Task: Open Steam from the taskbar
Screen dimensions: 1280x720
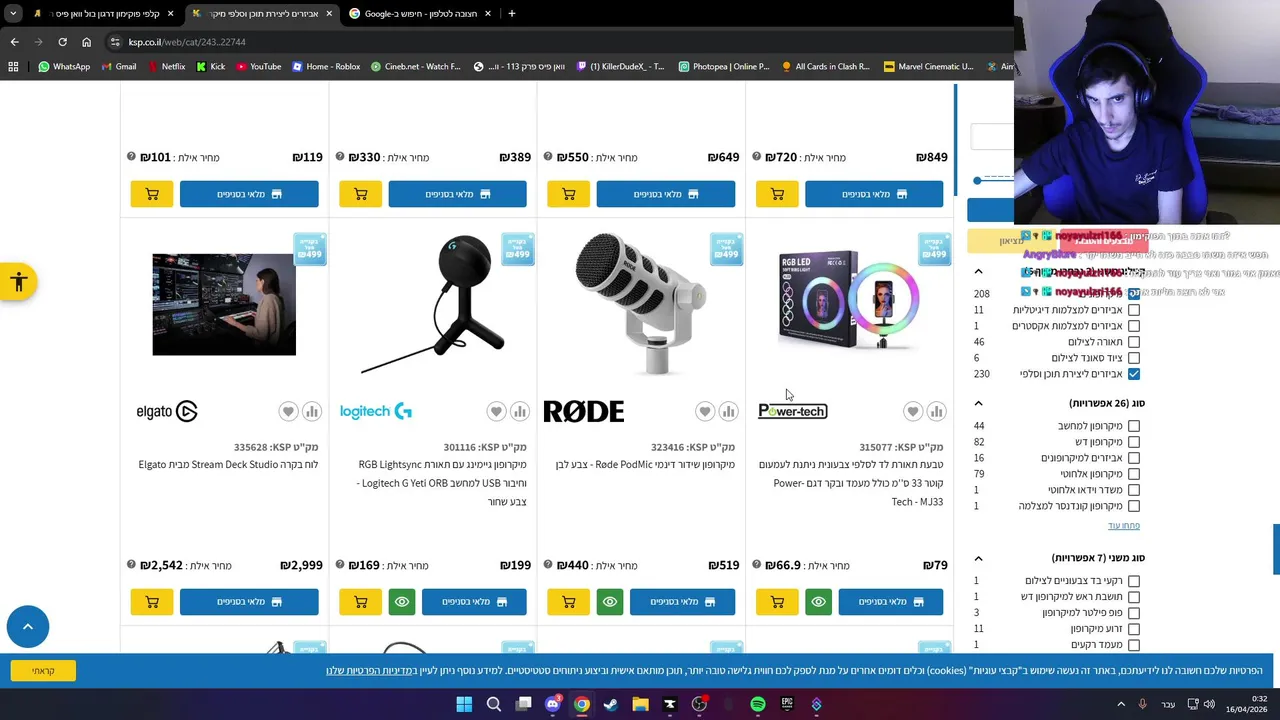Action: pos(611,704)
